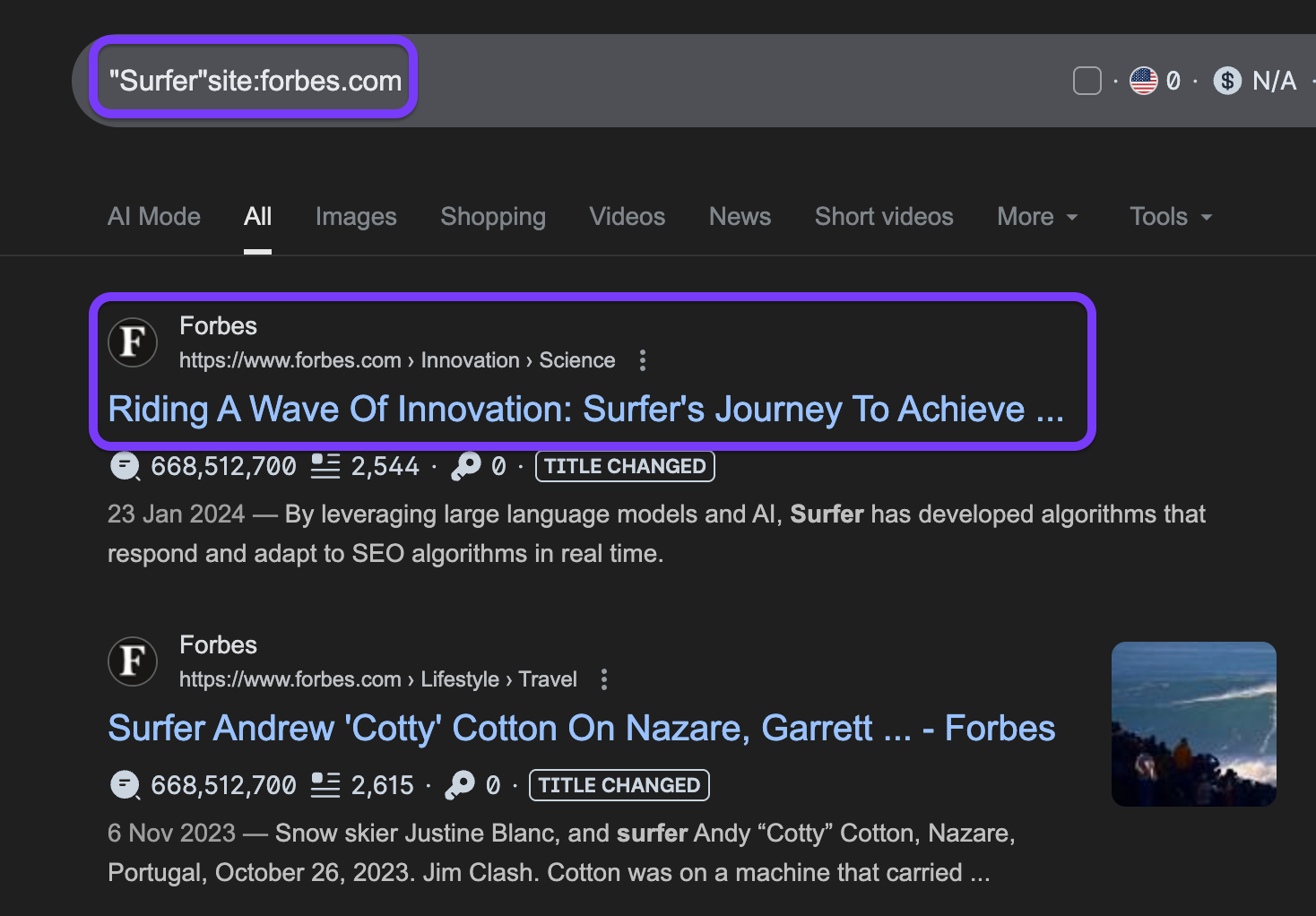Viewport: 1316px width, 916px height.
Task: Open "Riding A Wave Of Innovation" result link
Action: [584, 410]
